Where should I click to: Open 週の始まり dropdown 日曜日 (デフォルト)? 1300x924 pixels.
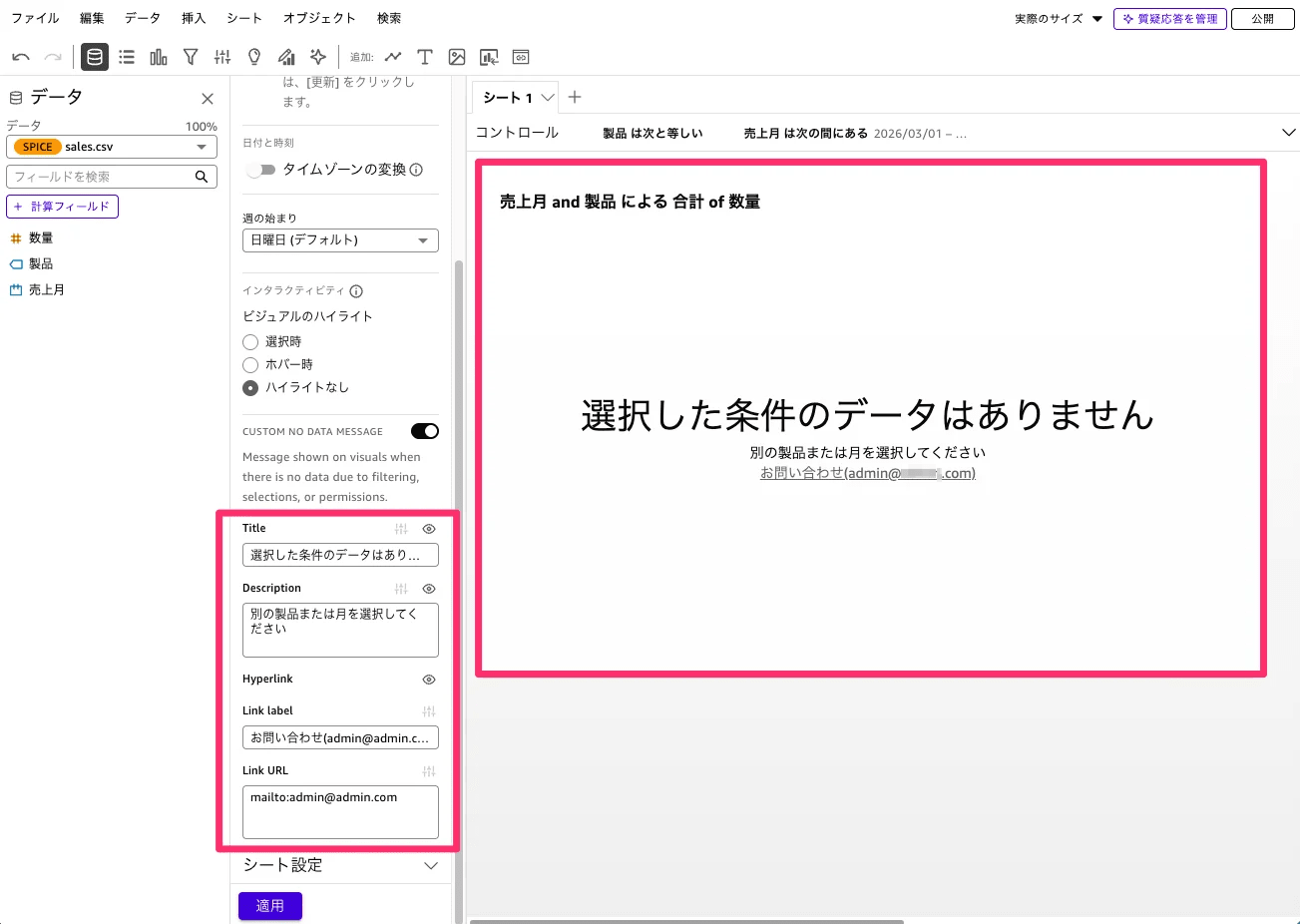coord(340,240)
